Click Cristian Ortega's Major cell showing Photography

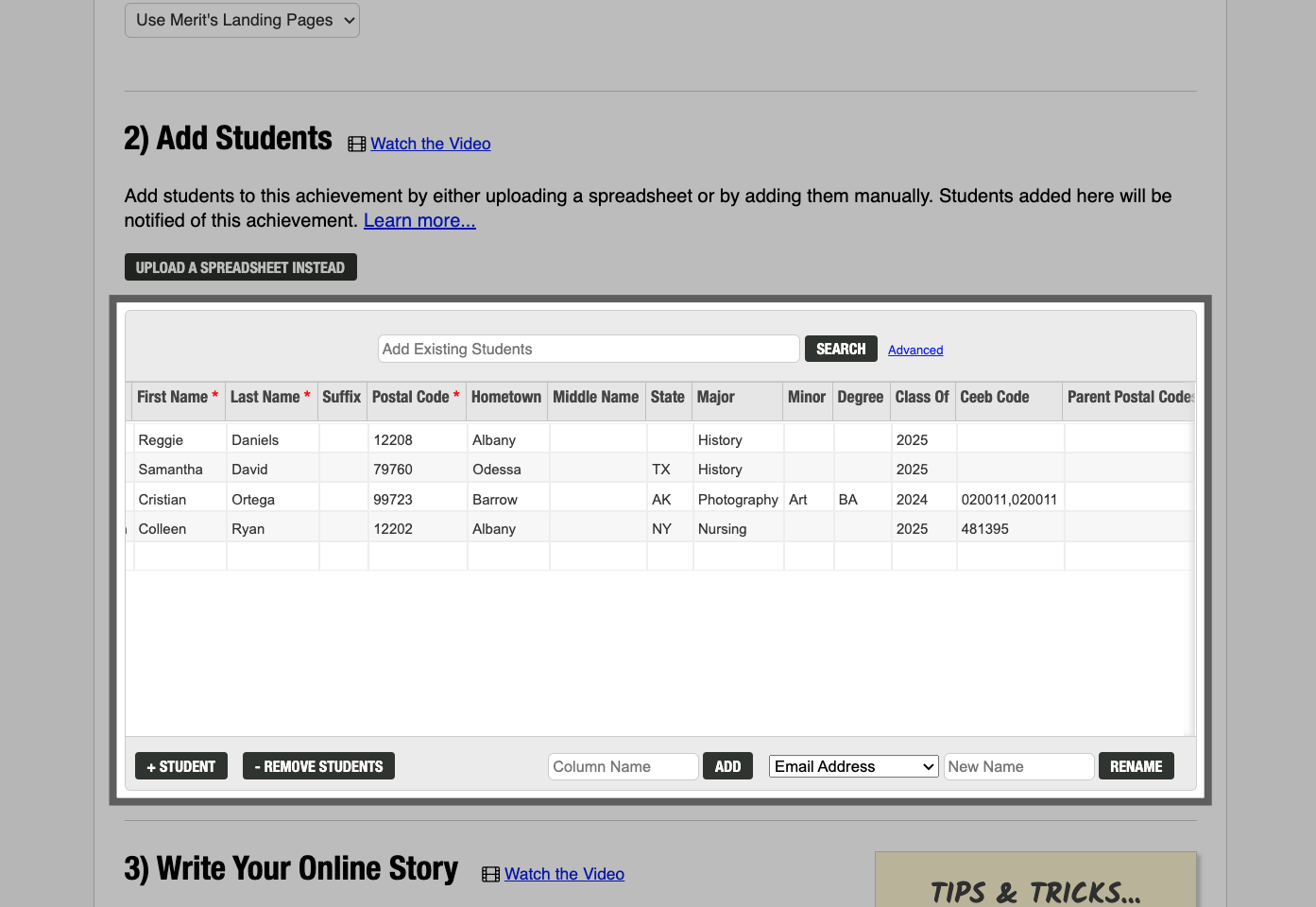(737, 499)
